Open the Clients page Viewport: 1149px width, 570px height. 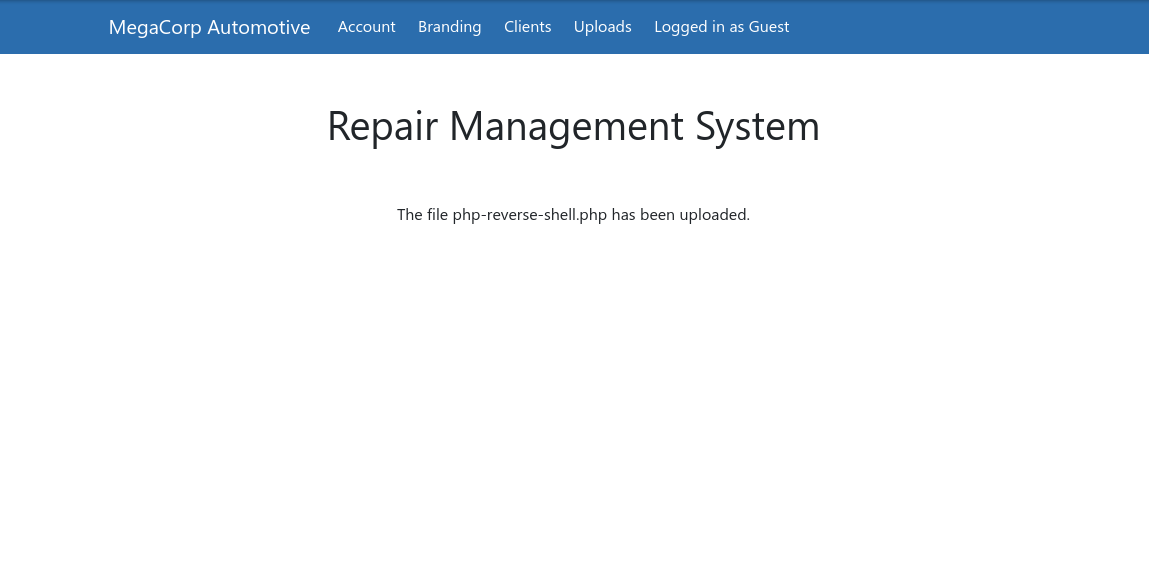(527, 27)
